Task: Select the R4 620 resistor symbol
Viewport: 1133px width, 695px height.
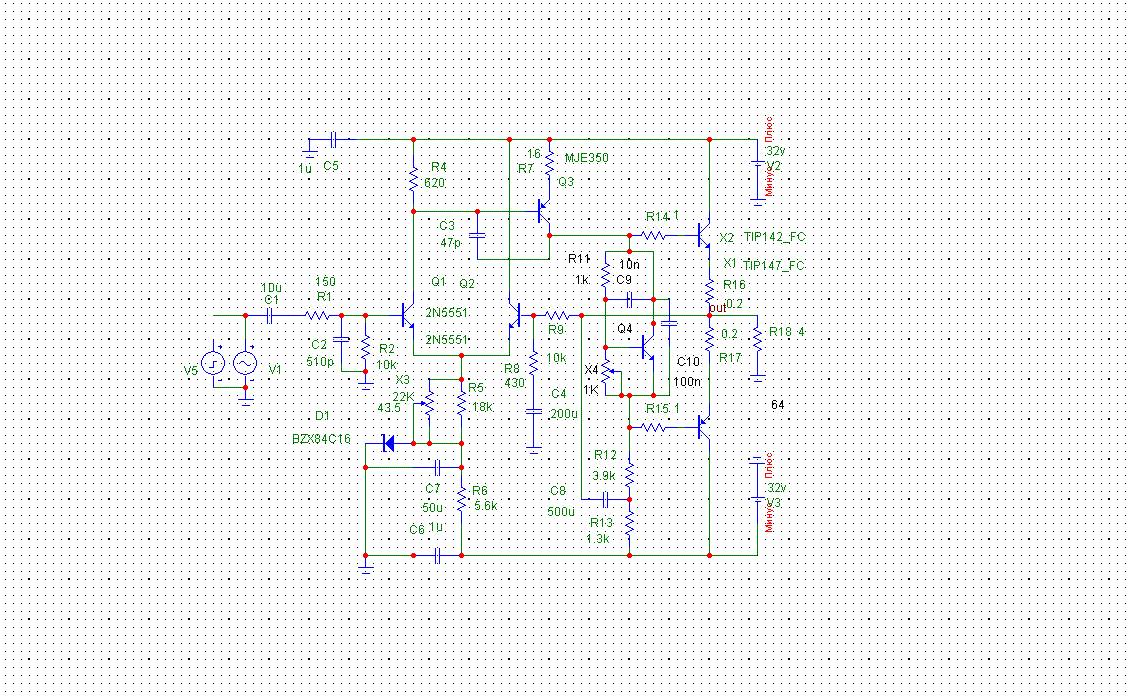Action: (x=413, y=181)
